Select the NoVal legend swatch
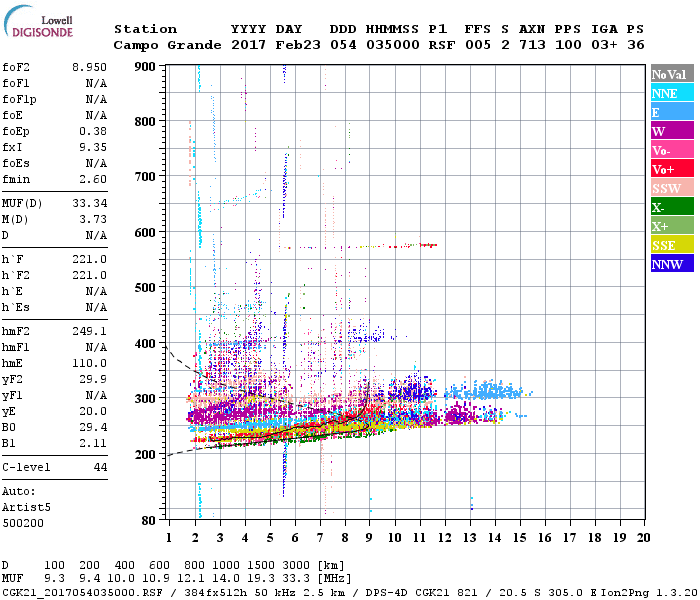Screen dimensions: 700x600 pyautogui.click(x=672, y=74)
